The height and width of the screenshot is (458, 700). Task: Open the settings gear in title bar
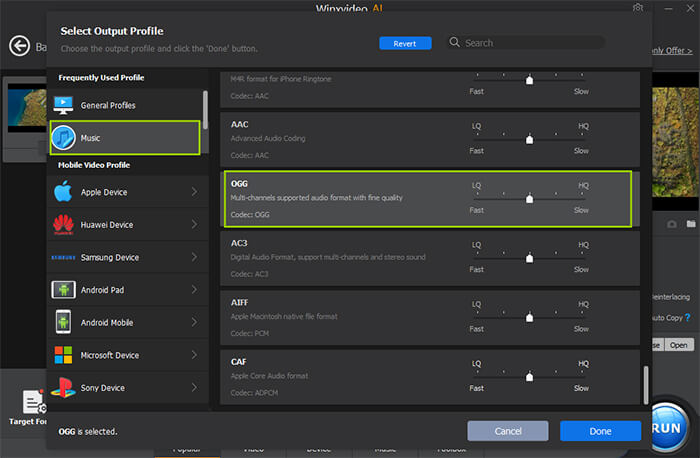(x=638, y=8)
